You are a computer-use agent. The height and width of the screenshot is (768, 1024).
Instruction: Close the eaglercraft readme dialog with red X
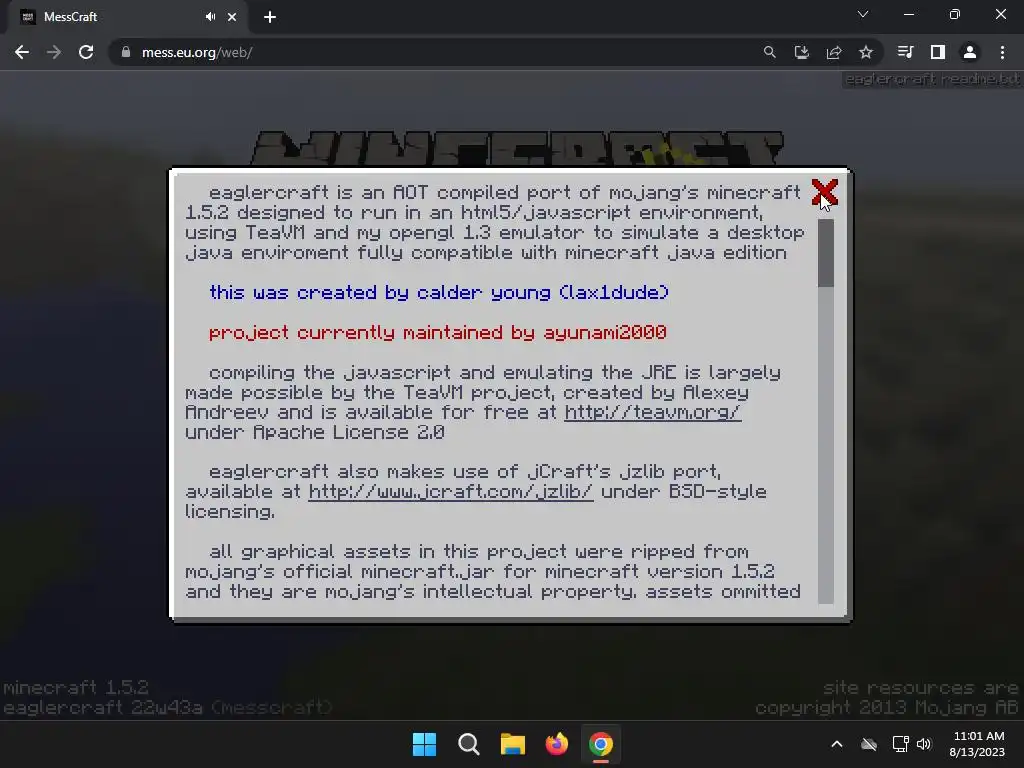pos(824,193)
